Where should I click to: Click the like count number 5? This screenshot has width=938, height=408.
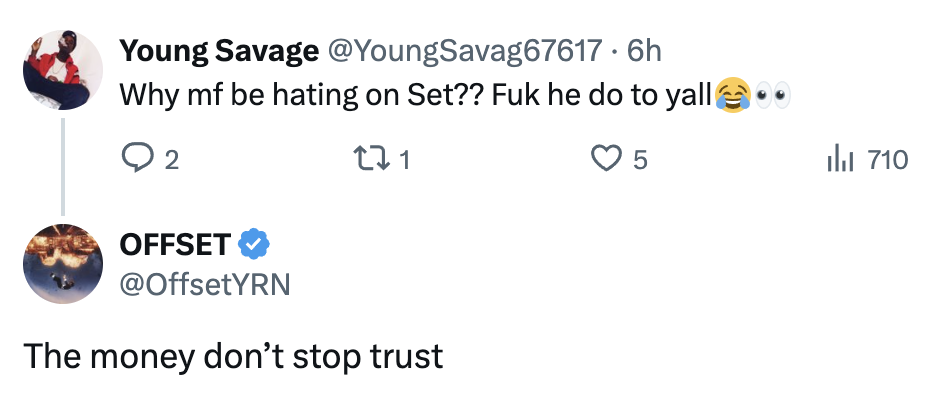coord(641,160)
